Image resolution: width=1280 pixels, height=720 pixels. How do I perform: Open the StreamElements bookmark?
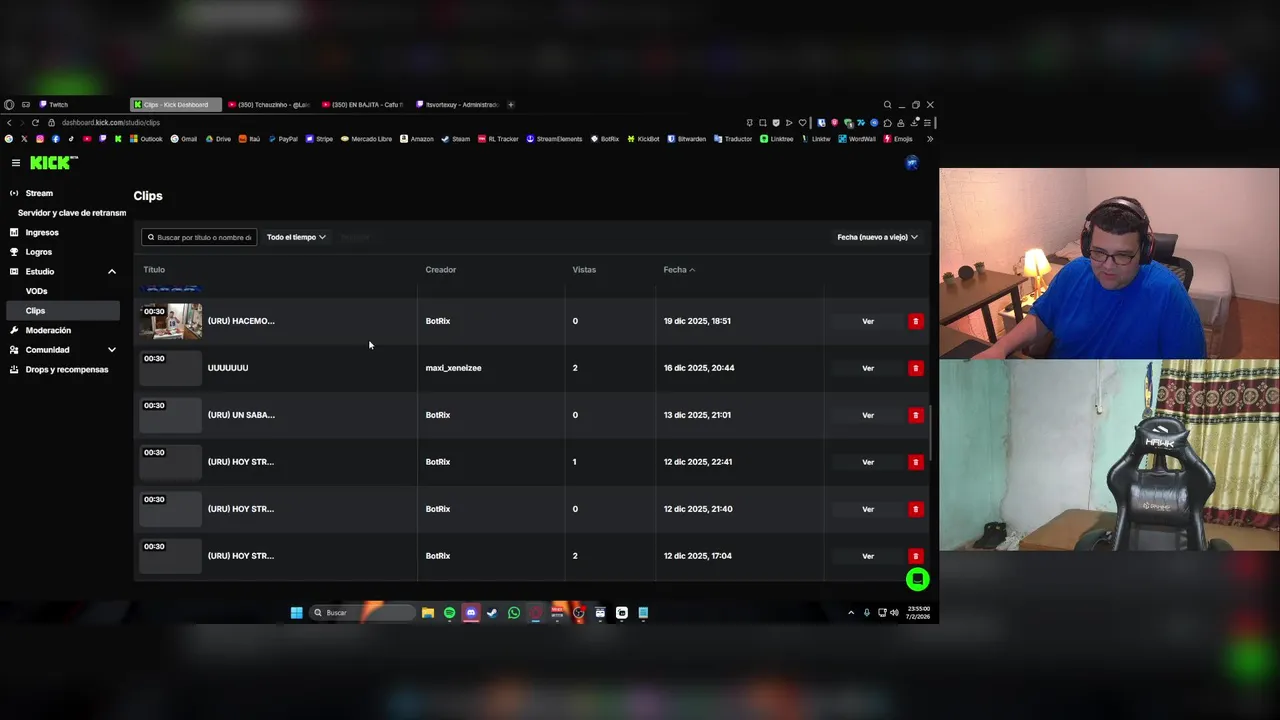pos(554,139)
